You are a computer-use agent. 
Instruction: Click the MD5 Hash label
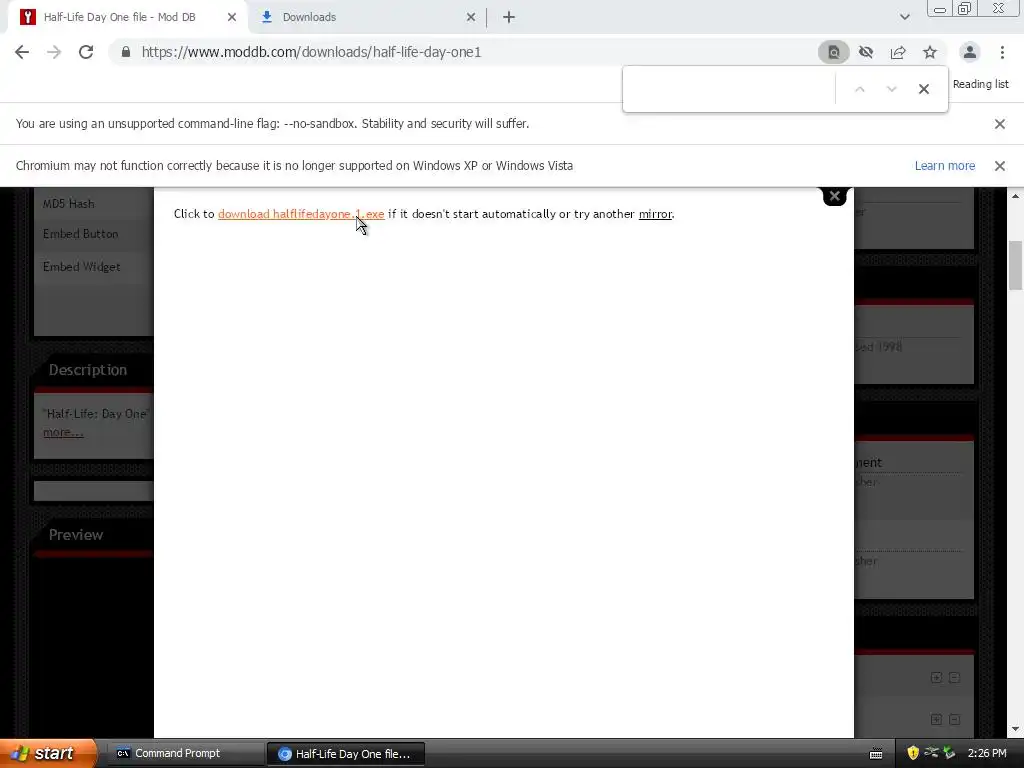coord(69,204)
